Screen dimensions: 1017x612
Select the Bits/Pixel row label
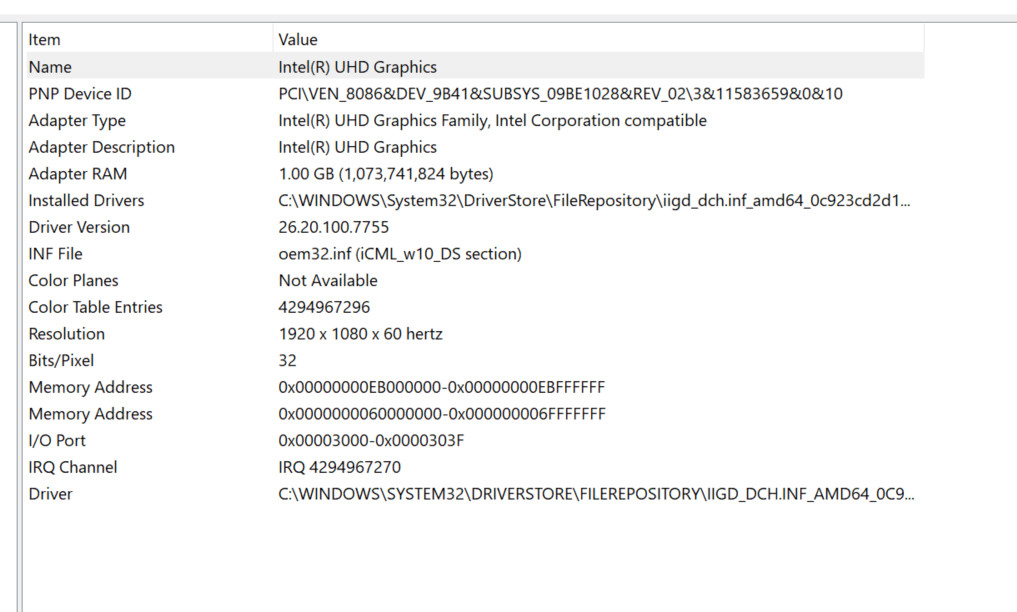coord(61,360)
